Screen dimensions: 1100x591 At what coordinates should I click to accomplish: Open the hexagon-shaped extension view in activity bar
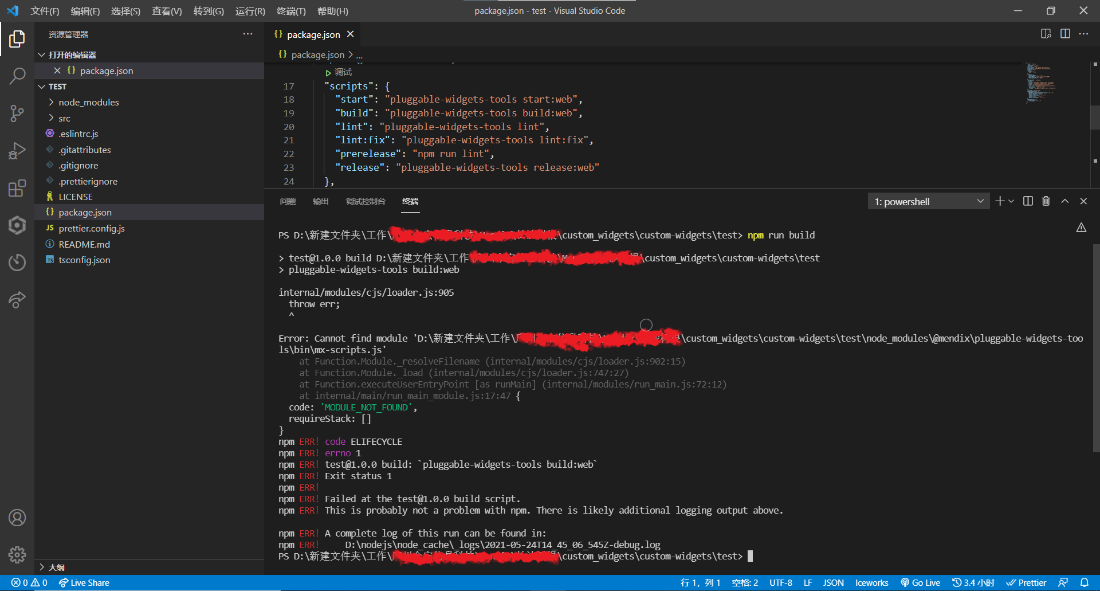click(17, 225)
